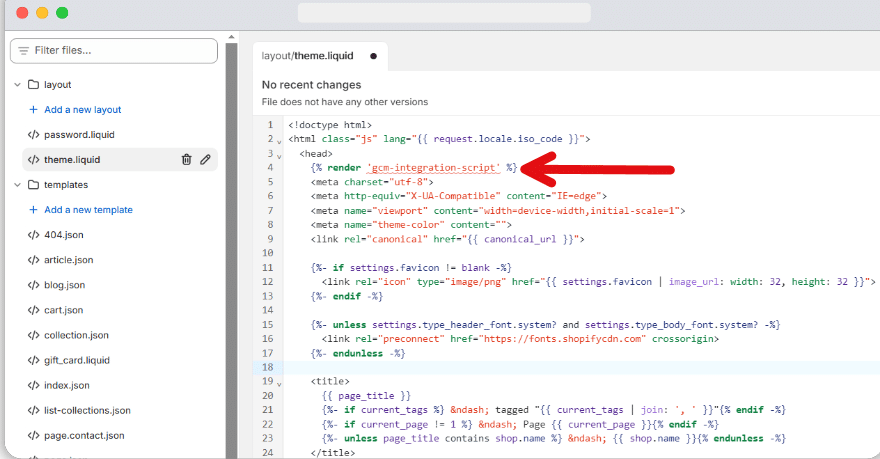Click the preconnect fonts.shopifycdn.com line
880x459 pixels.
[520, 339]
